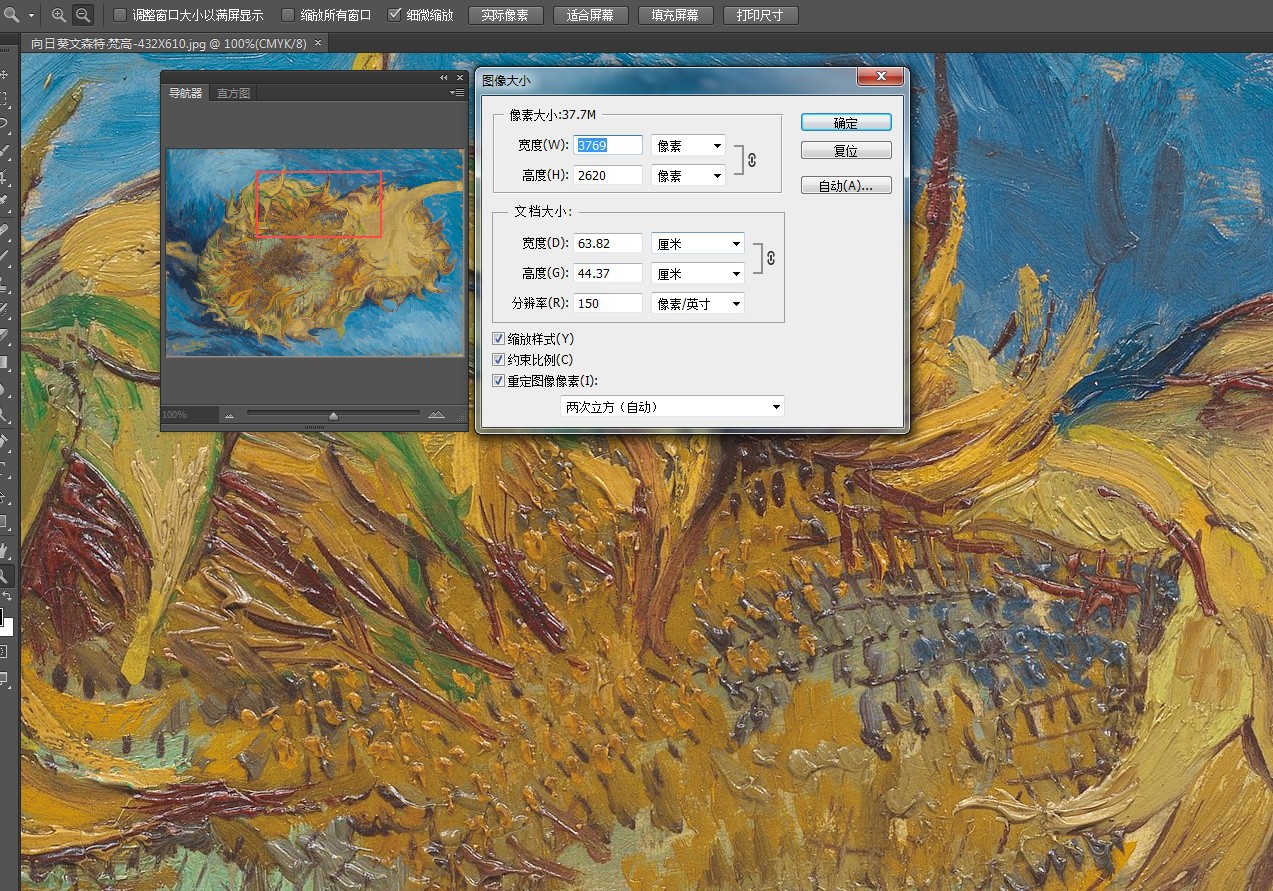
Task: Open the 两次立方（自动）resampling dropdown
Action: click(672, 407)
